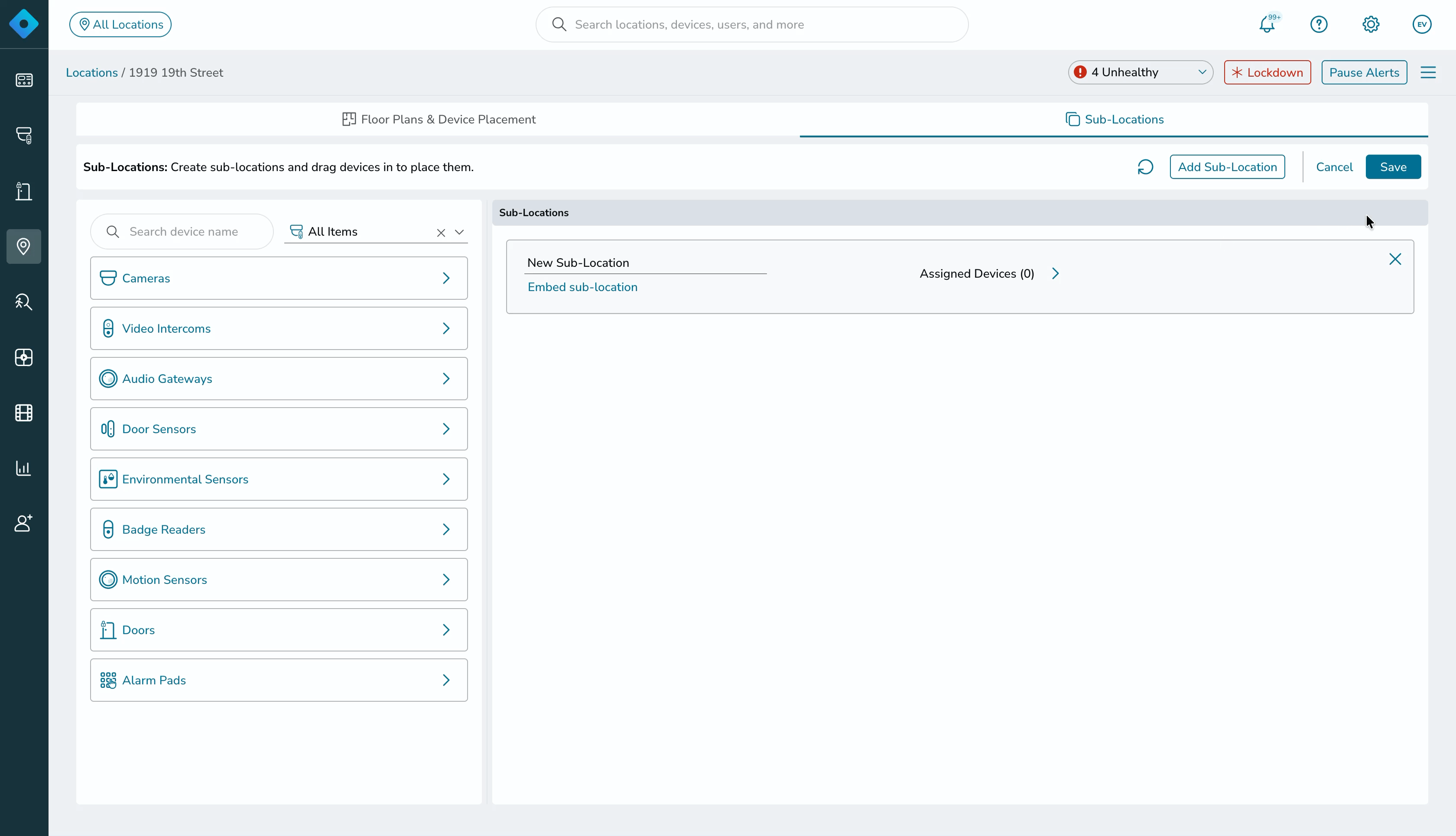The image size is (1456, 836).
Task: Open the people search icon in the sidebar
Action: 23,301
